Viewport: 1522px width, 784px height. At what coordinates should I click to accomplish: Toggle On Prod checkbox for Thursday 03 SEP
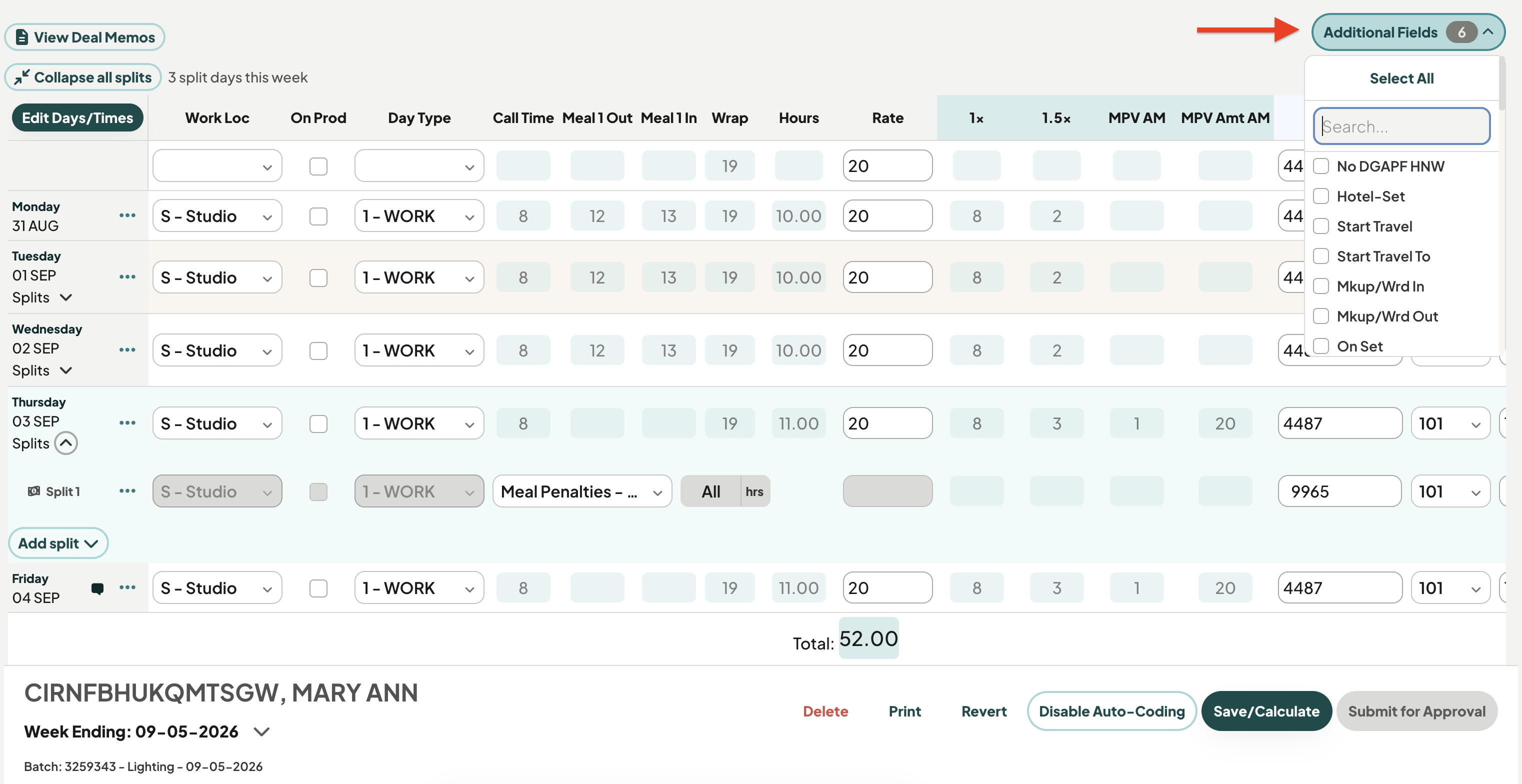pos(318,423)
